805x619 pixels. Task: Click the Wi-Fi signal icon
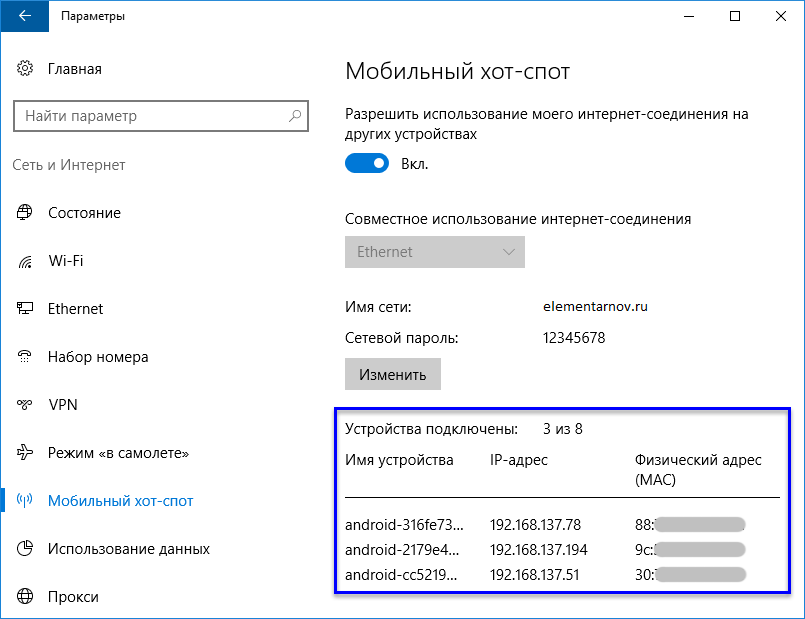pyautogui.click(x=26, y=261)
